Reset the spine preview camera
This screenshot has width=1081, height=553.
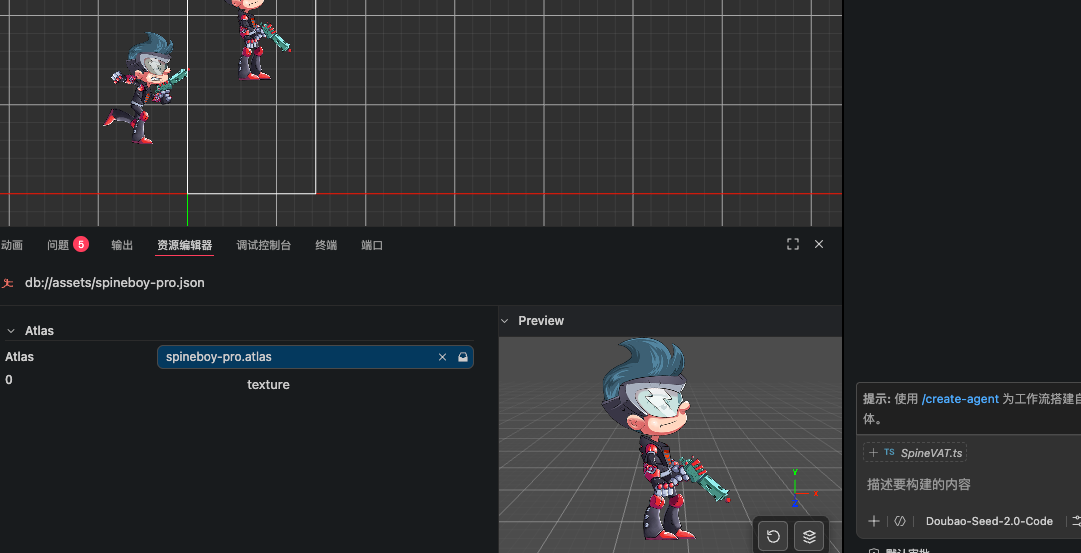pyautogui.click(x=773, y=536)
